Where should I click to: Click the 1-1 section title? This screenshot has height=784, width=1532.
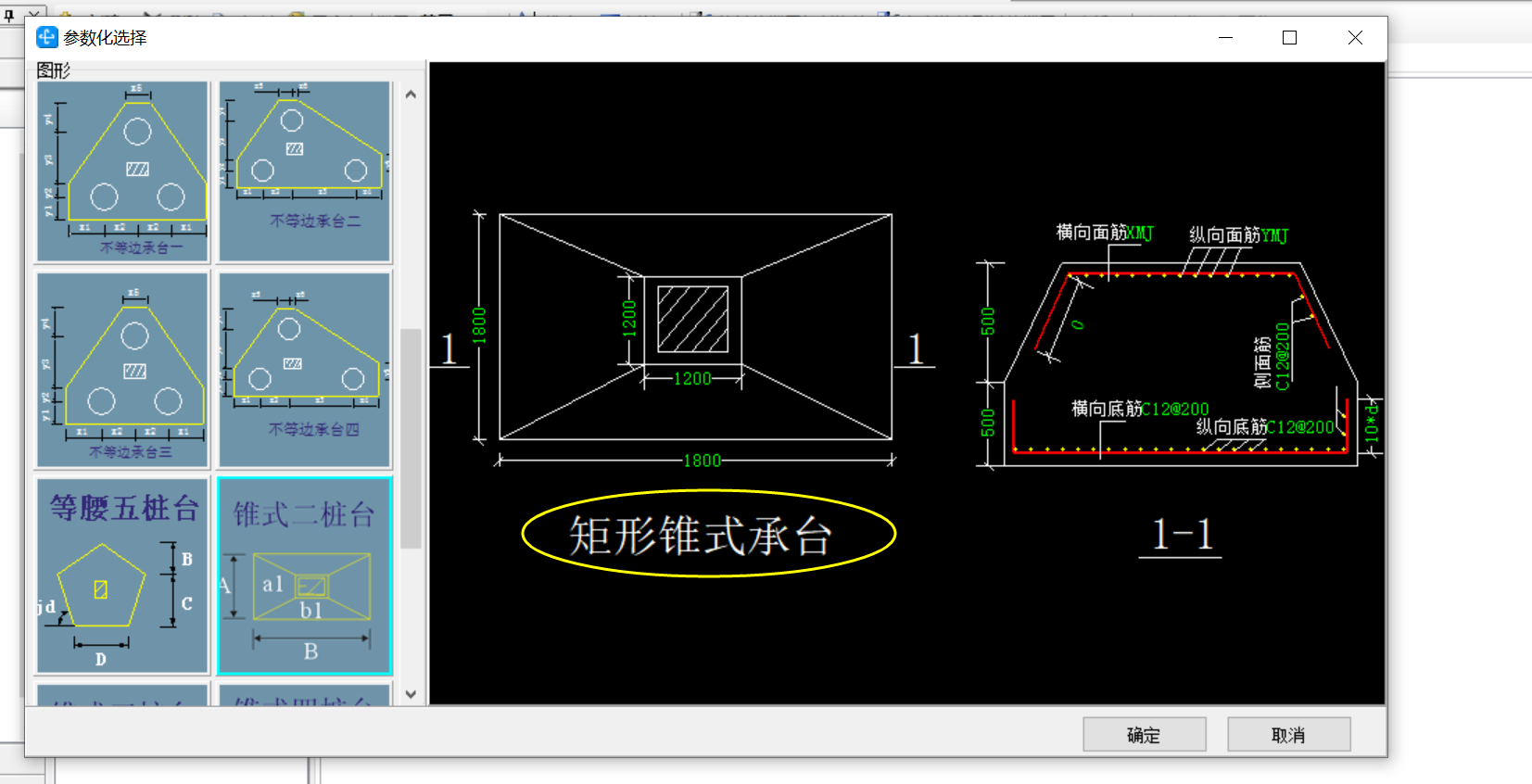(1181, 535)
